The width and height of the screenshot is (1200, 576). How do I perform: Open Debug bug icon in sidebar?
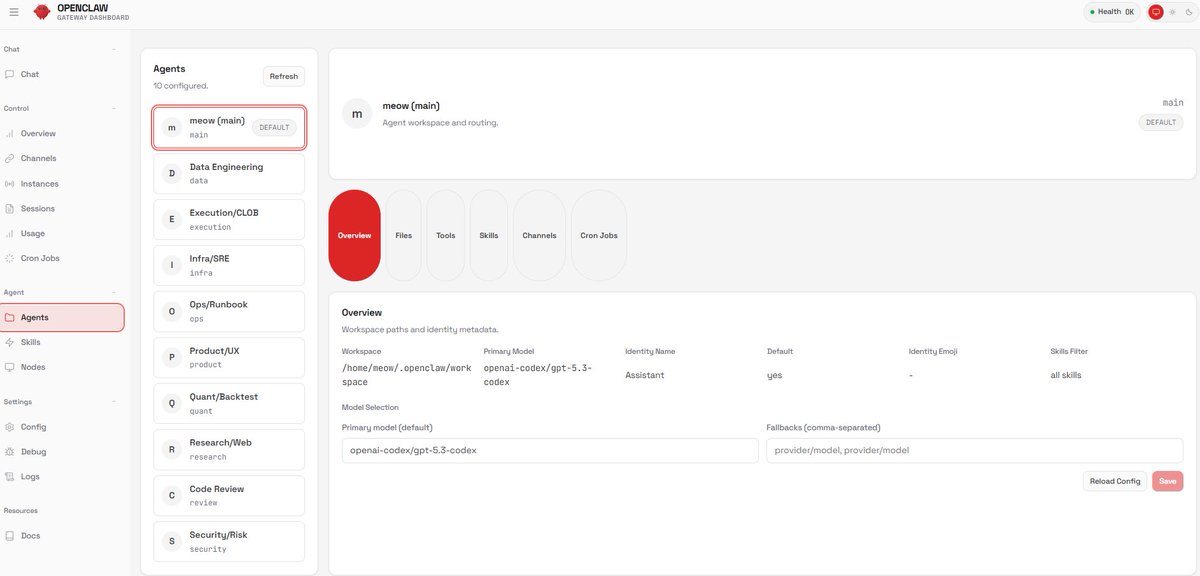pos(10,452)
